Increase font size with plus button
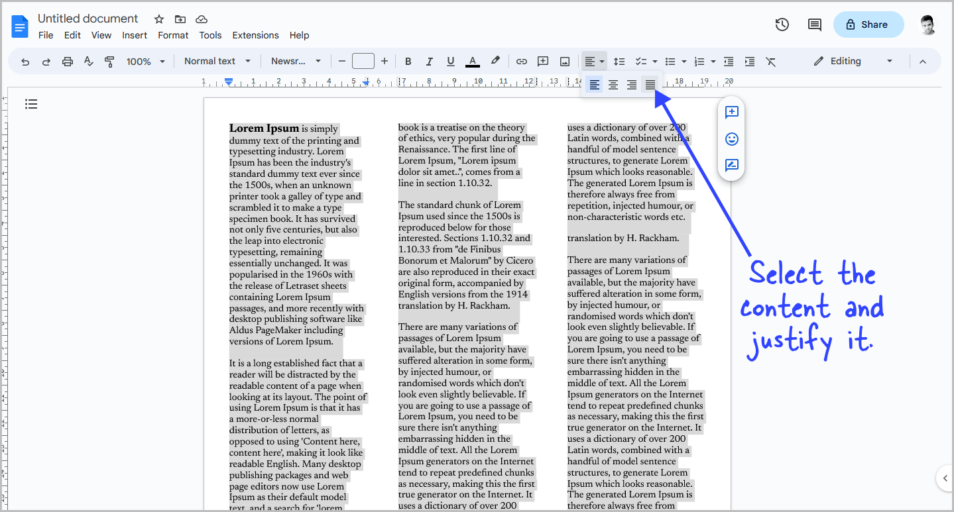Viewport: 954px width, 512px height. (385, 61)
